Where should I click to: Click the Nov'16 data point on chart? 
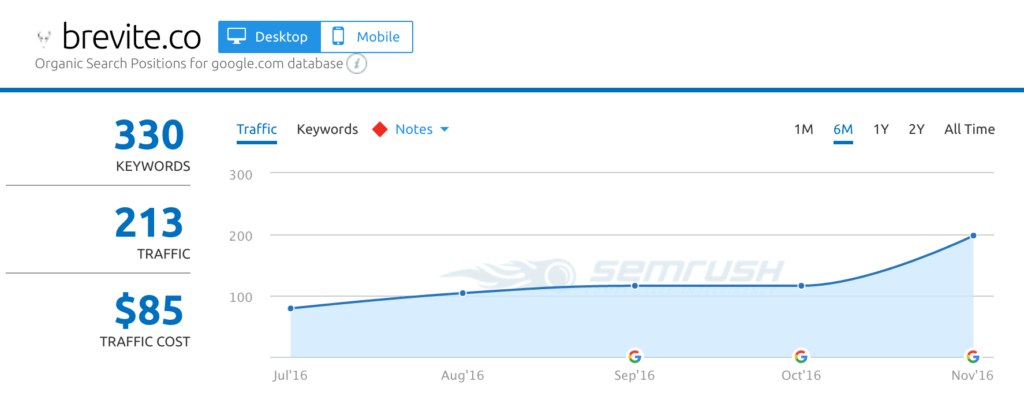[x=973, y=236]
